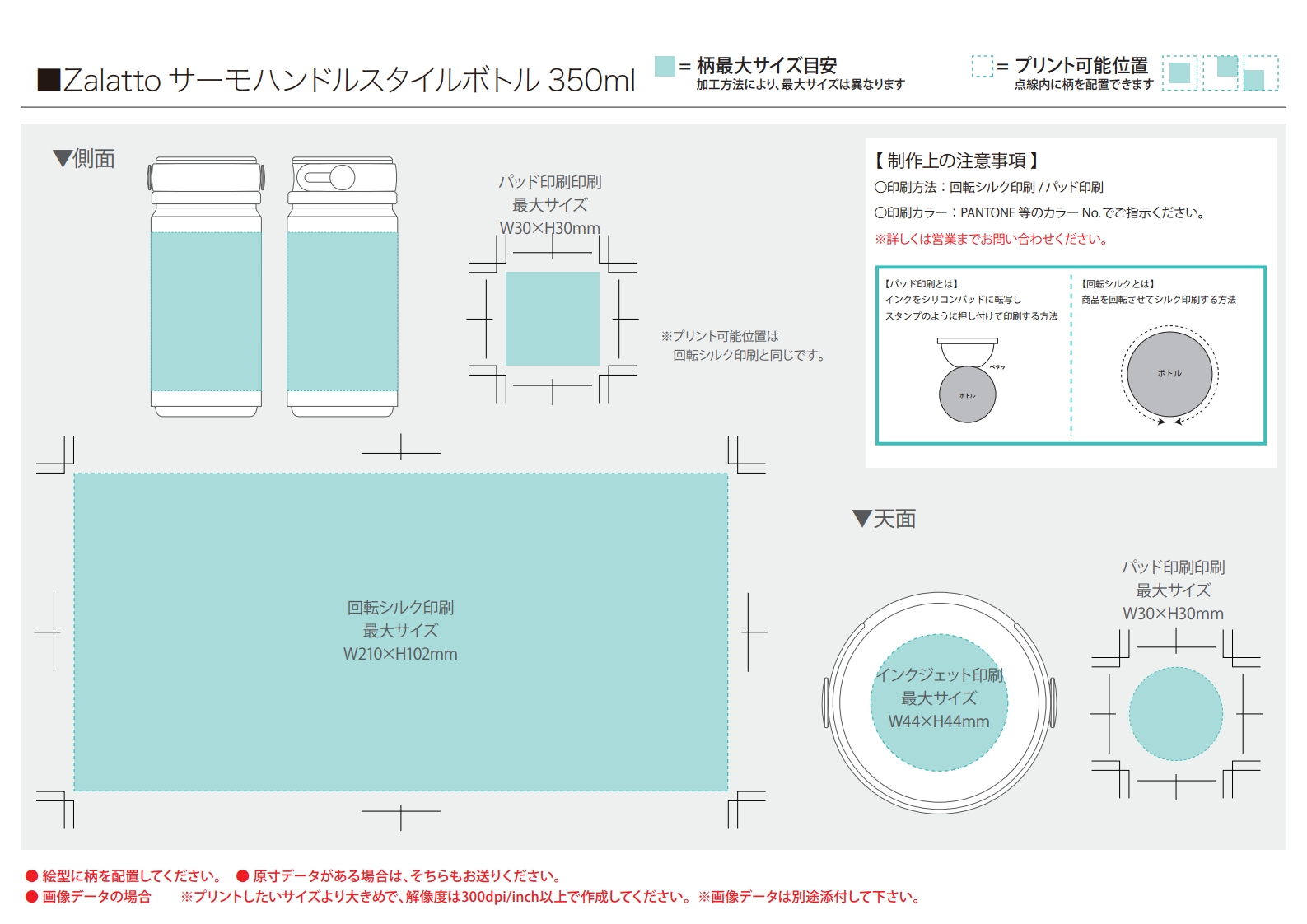This screenshot has width=1307, height=924.
Task: Click the top-view round pad print circle
Action: 1176,713
